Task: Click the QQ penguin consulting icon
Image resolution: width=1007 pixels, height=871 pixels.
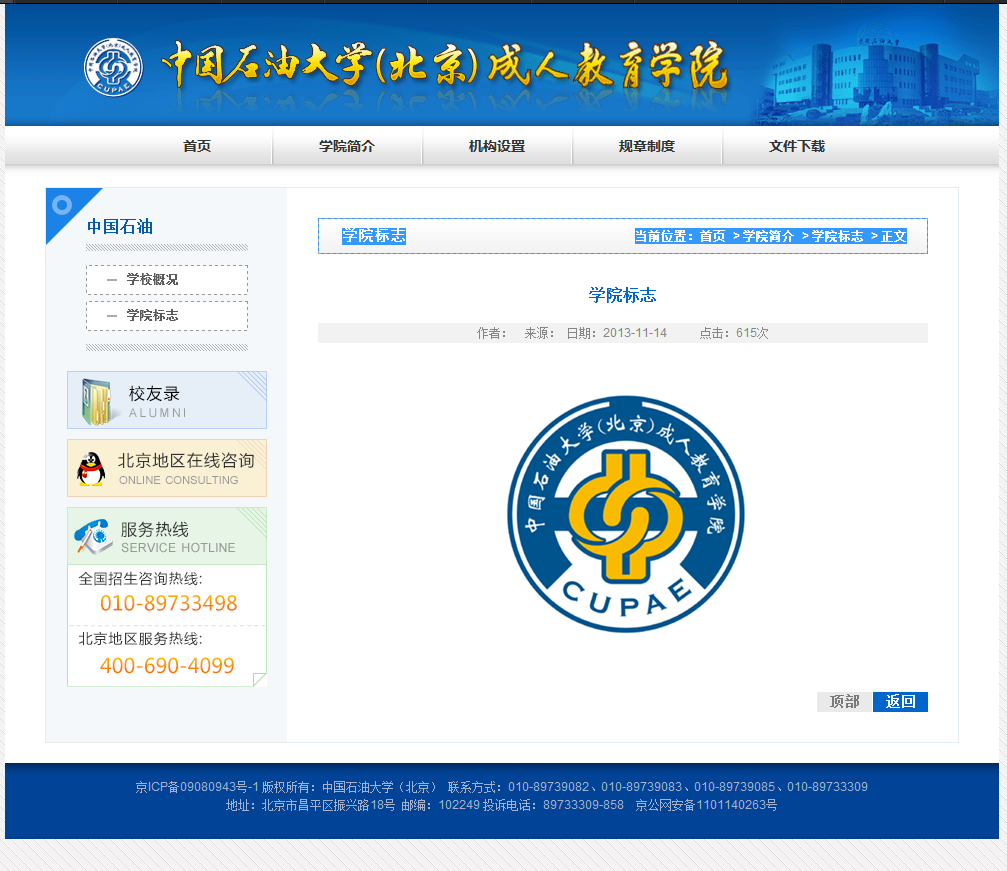Action: click(91, 469)
